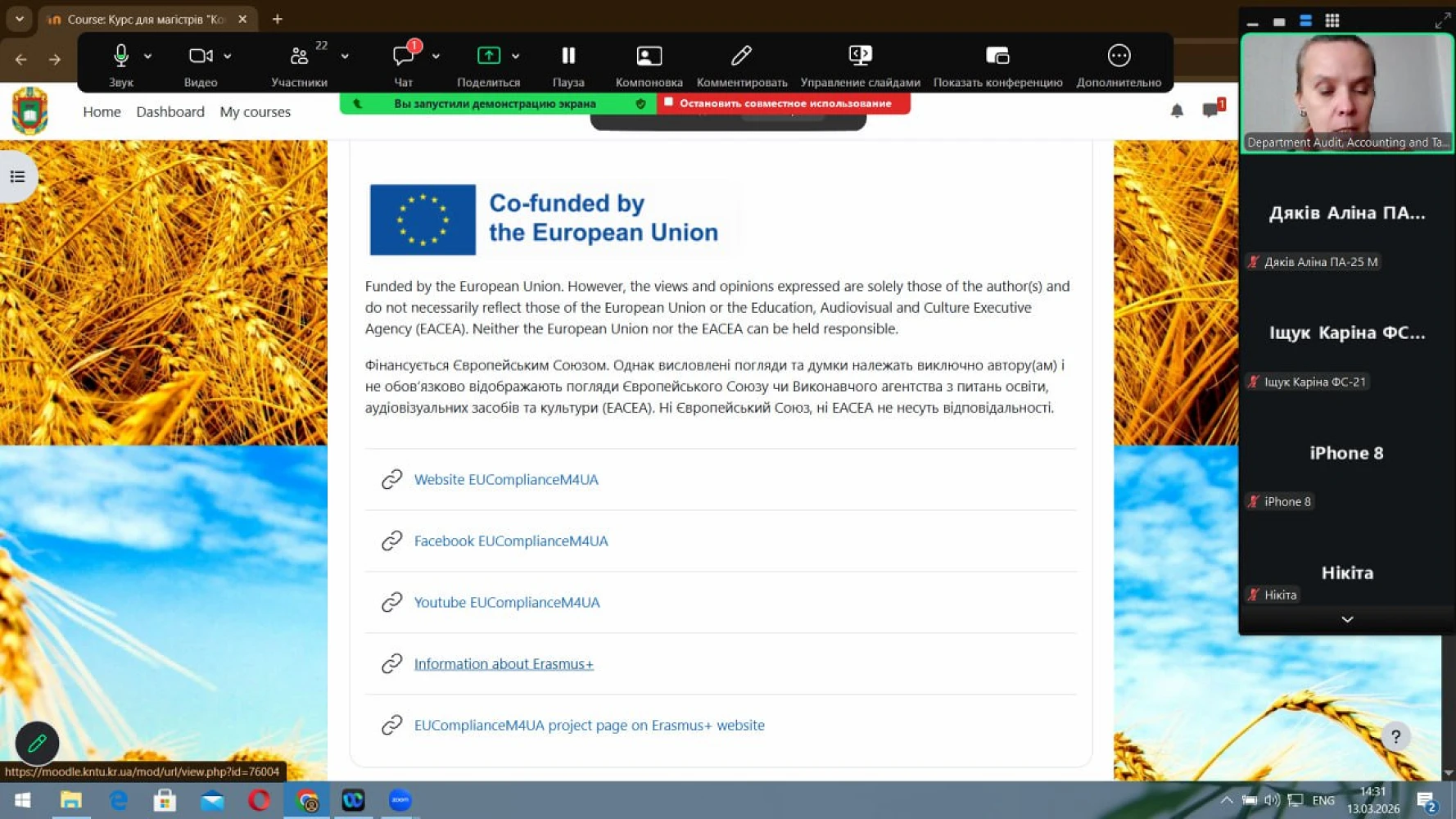Open Moodle notifications bell
The width and height of the screenshot is (1456, 819).
[1177, 111]
